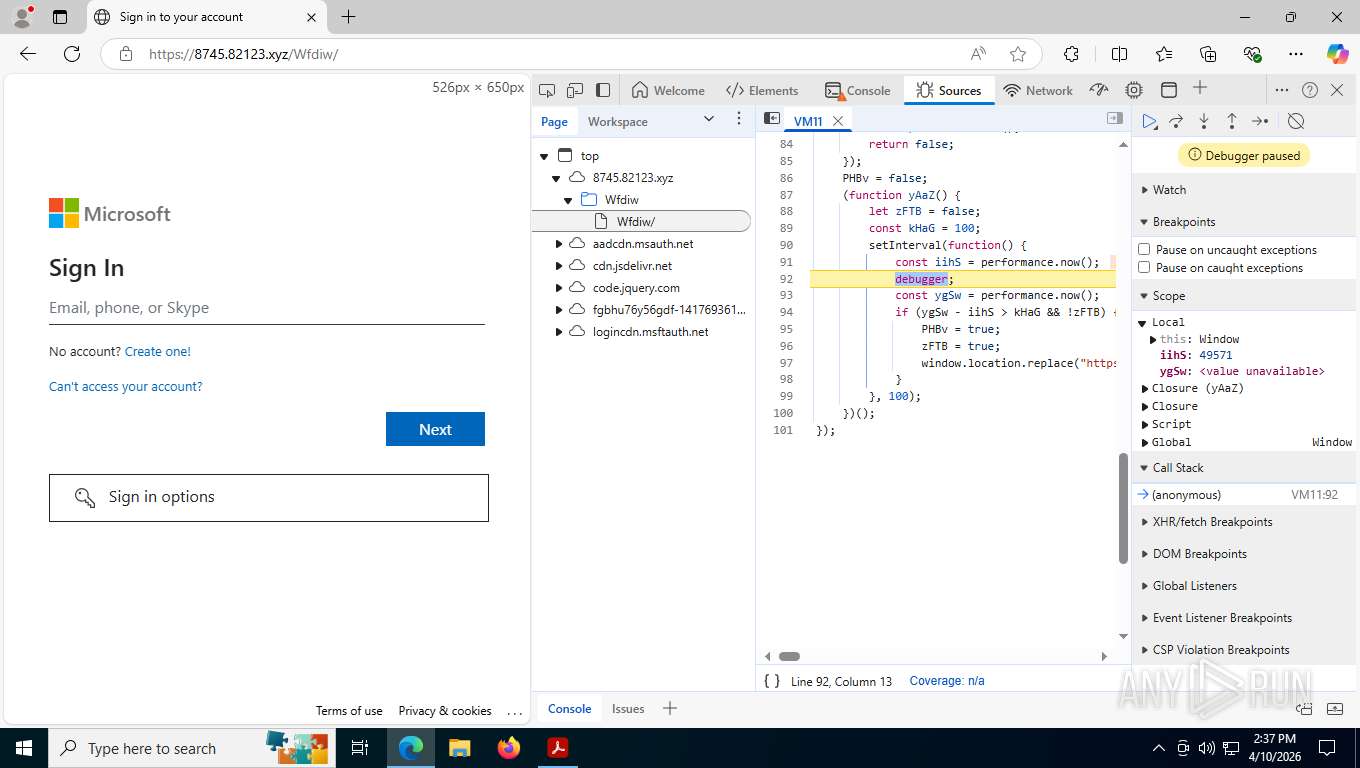Open Favorites icon in Edge toolbar
This screenshot has height=768, width=1360.
(1164, 54)
